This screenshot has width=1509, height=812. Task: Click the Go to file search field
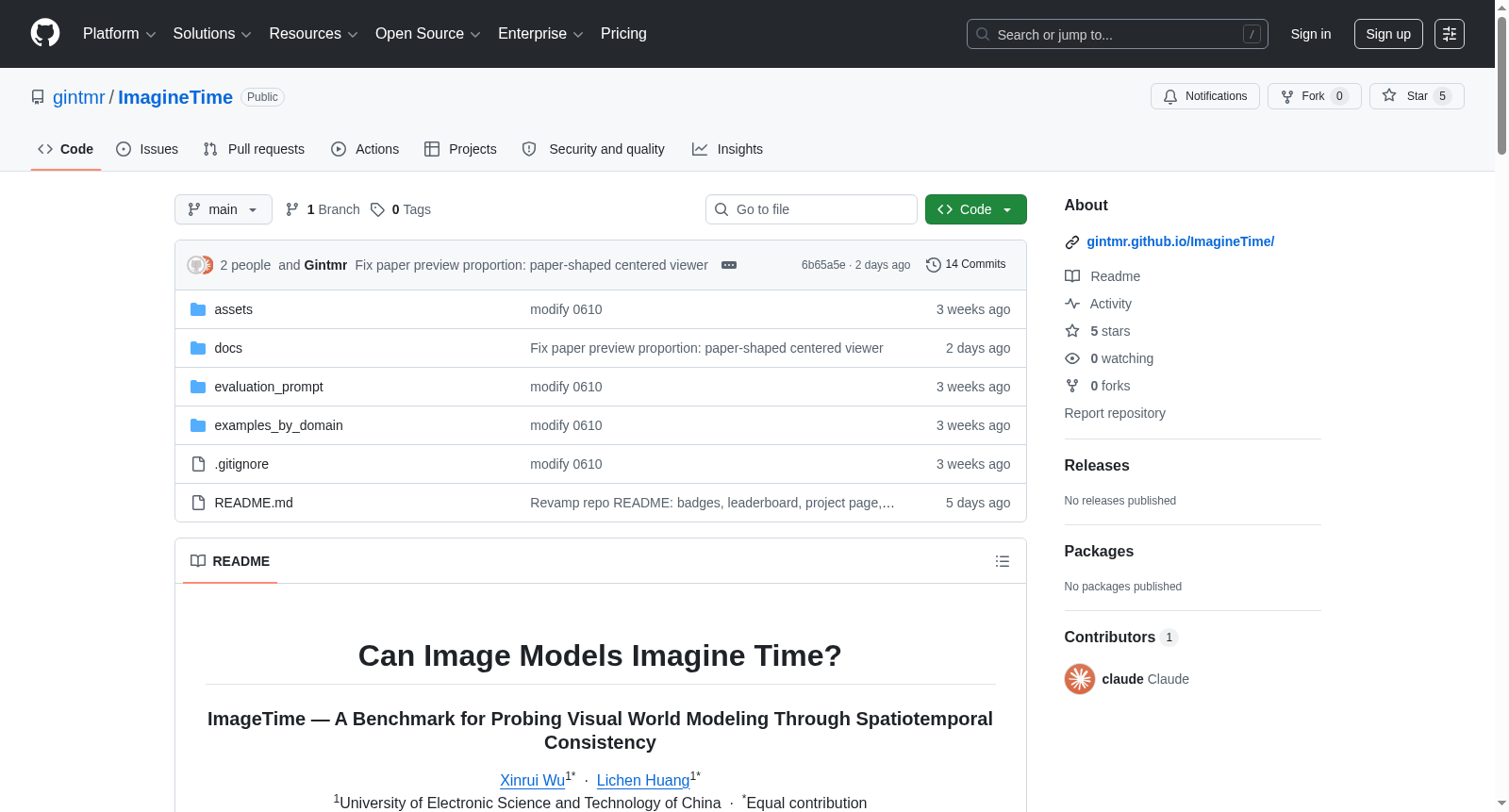click(x=811, y=209)
